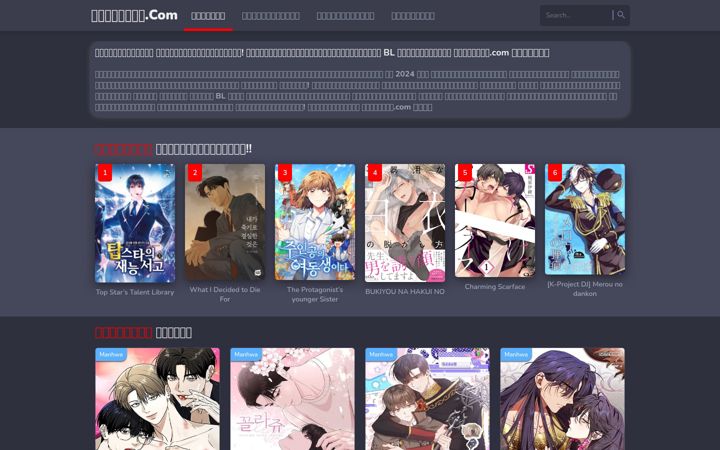Open the site logo ending in .Com

(x=134, y=15)
